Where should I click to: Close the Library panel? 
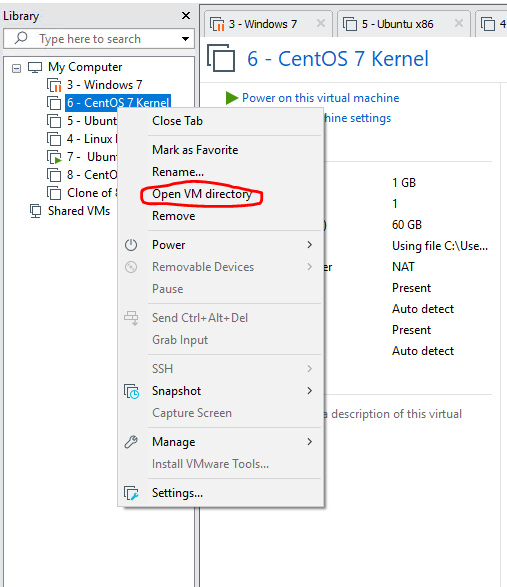pos(186,16)
